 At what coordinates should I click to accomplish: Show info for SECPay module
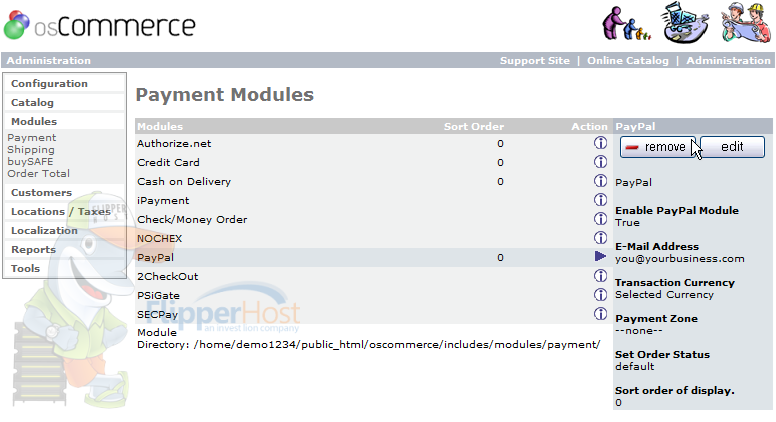point(600,313)
